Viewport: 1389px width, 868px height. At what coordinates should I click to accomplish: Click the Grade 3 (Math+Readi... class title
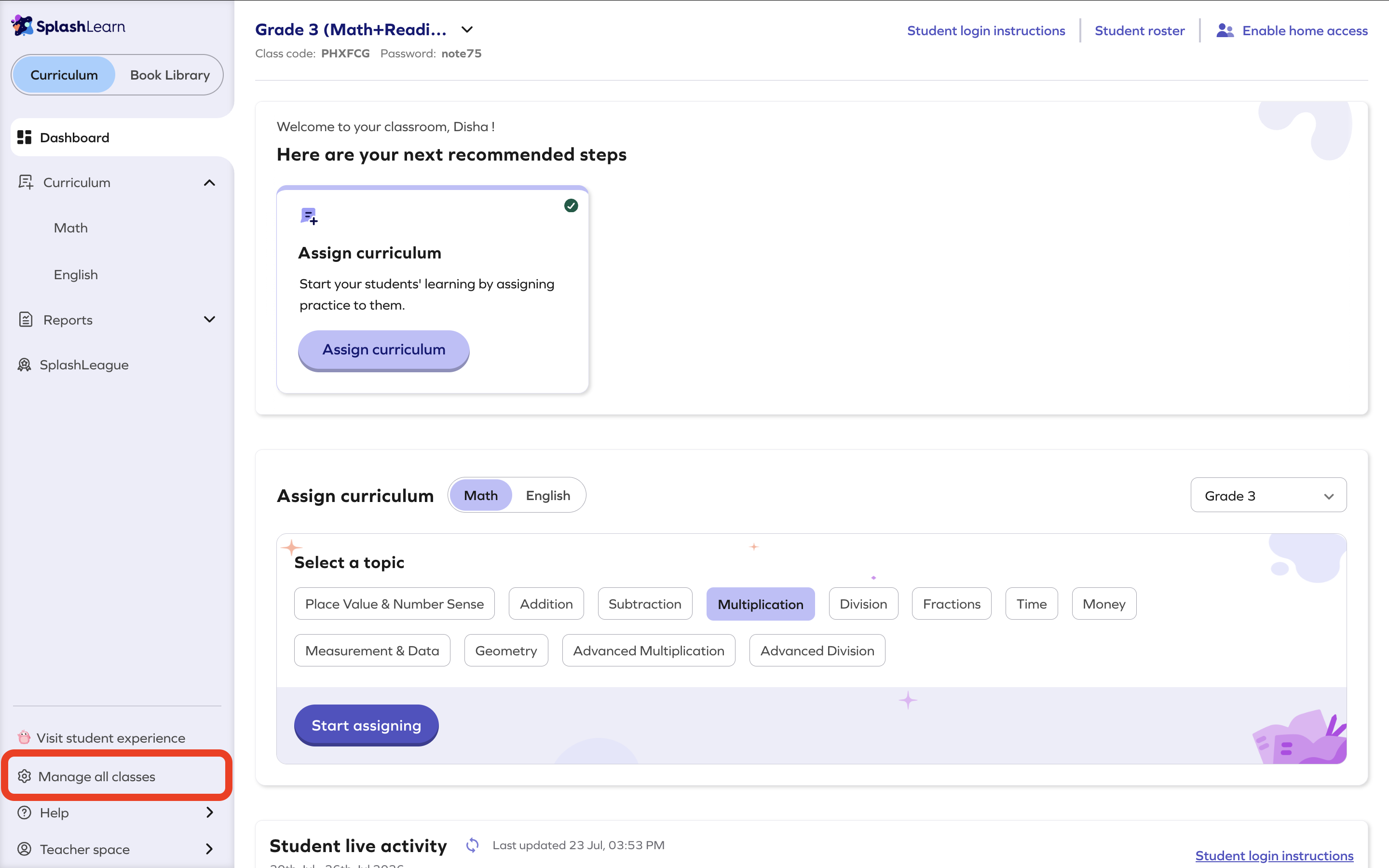[x=351, y=29]
